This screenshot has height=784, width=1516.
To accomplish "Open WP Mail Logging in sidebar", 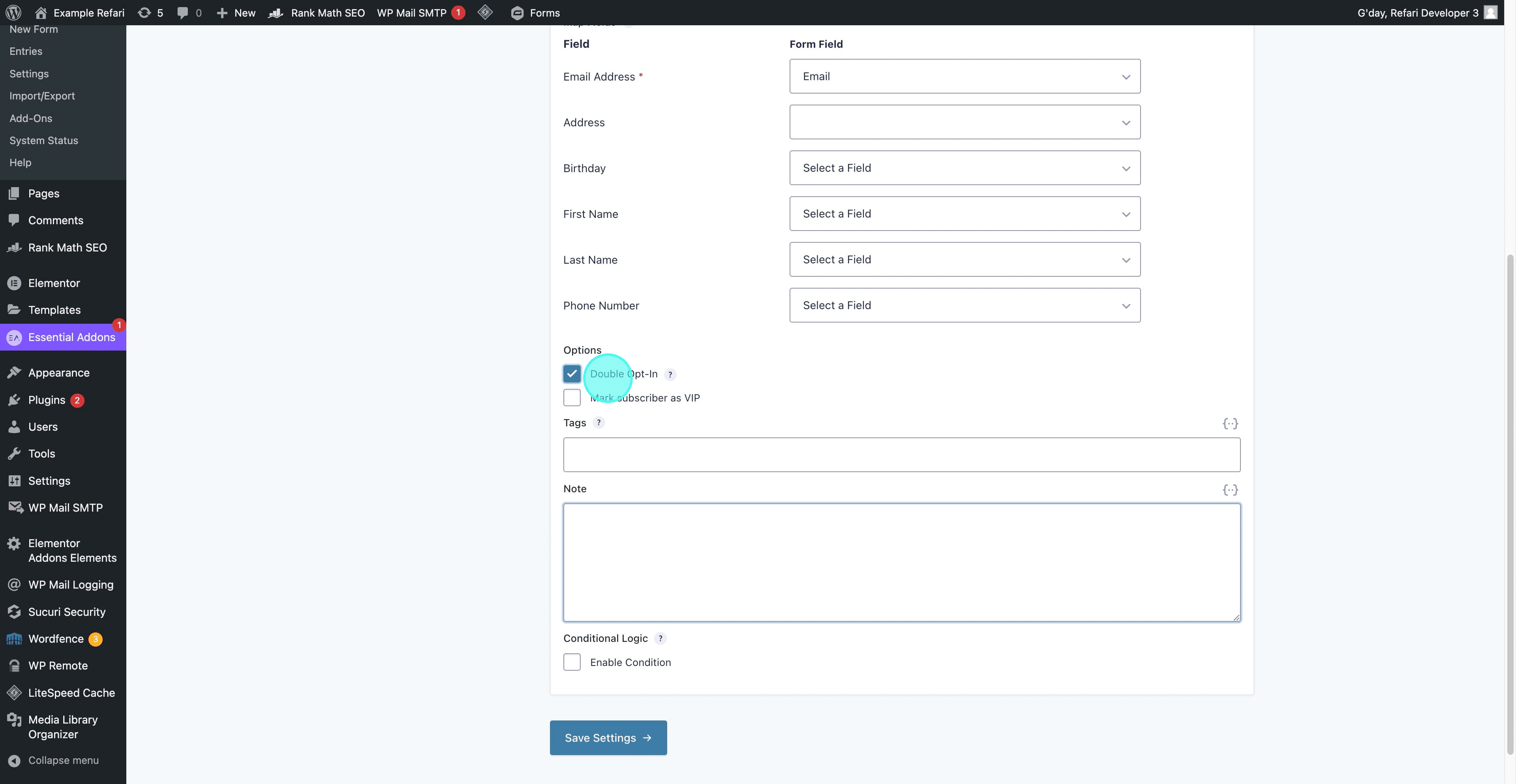I will (x=63, y=585).
